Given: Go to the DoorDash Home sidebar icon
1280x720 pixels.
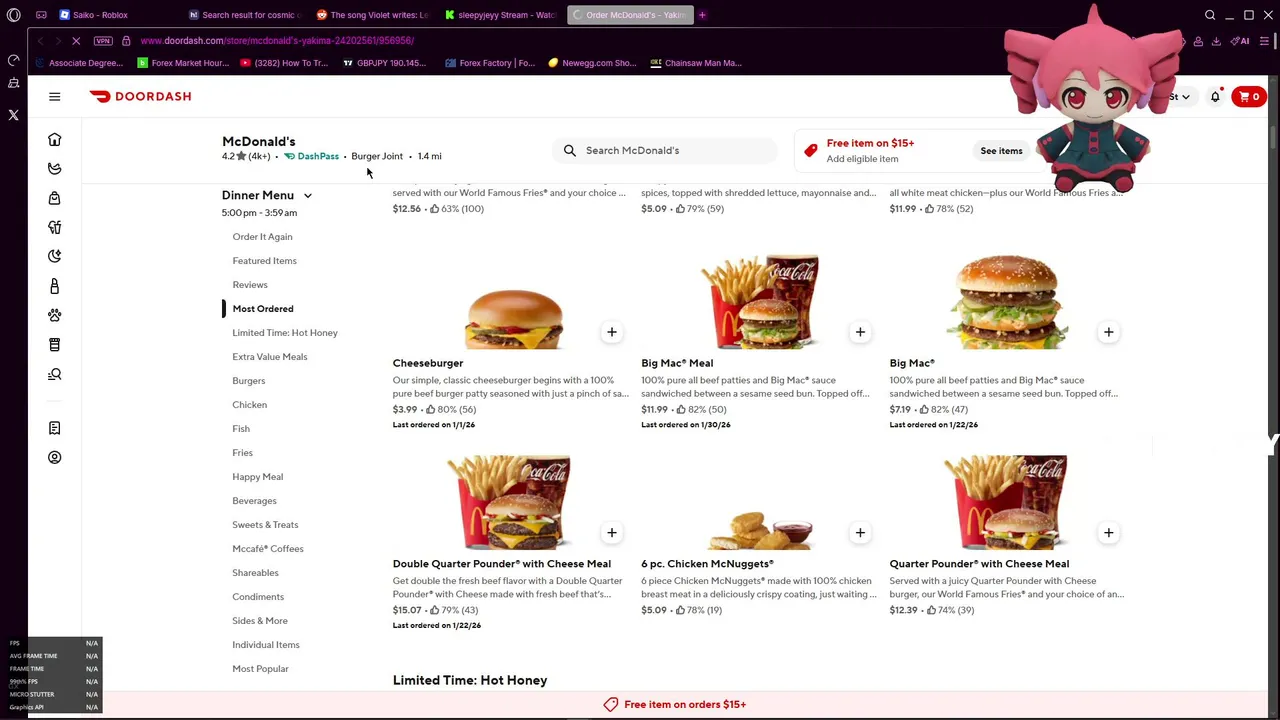Looking at the screenshot, I should click(55, 139).
